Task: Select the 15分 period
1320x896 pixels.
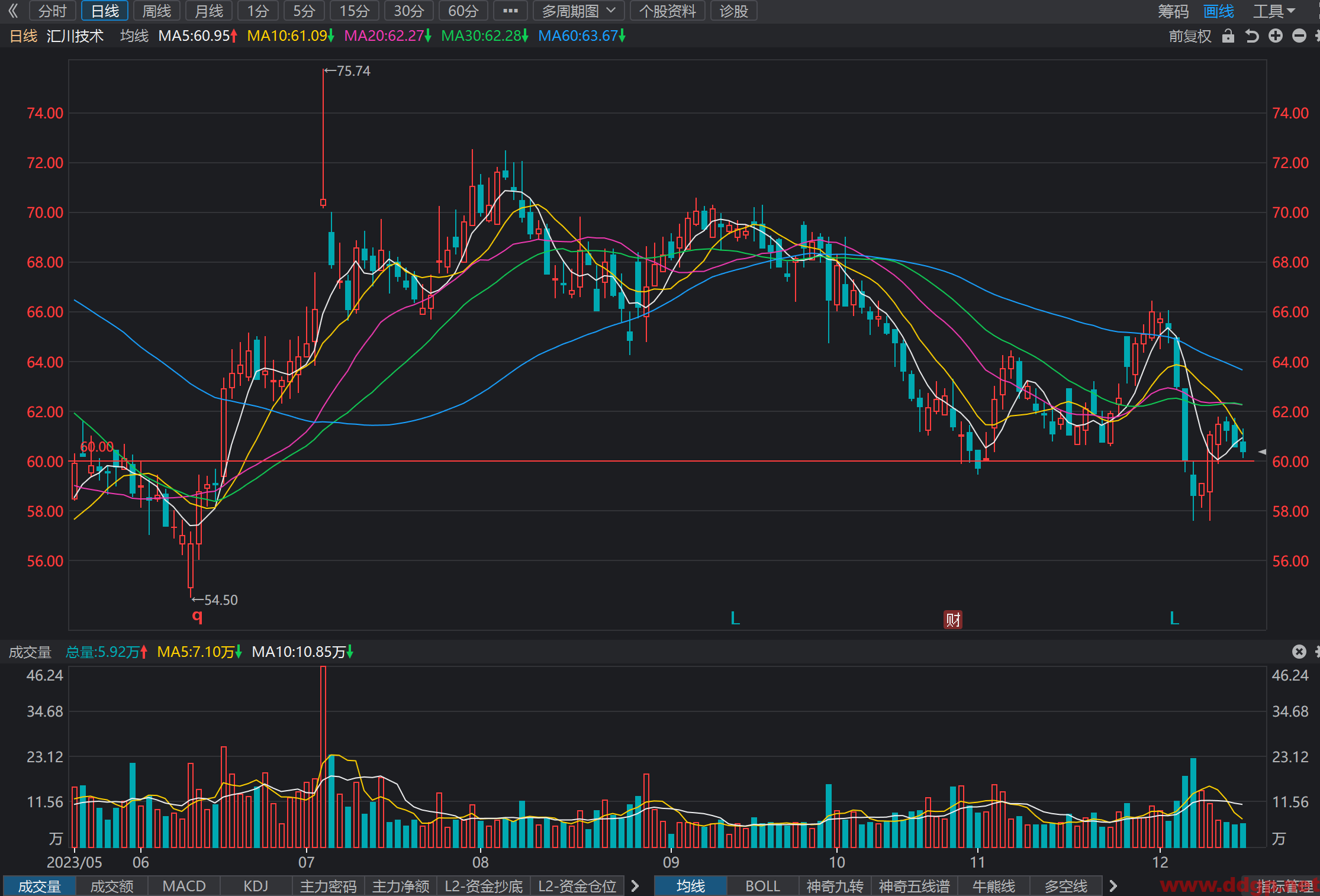Action: [x=355, y=11]
